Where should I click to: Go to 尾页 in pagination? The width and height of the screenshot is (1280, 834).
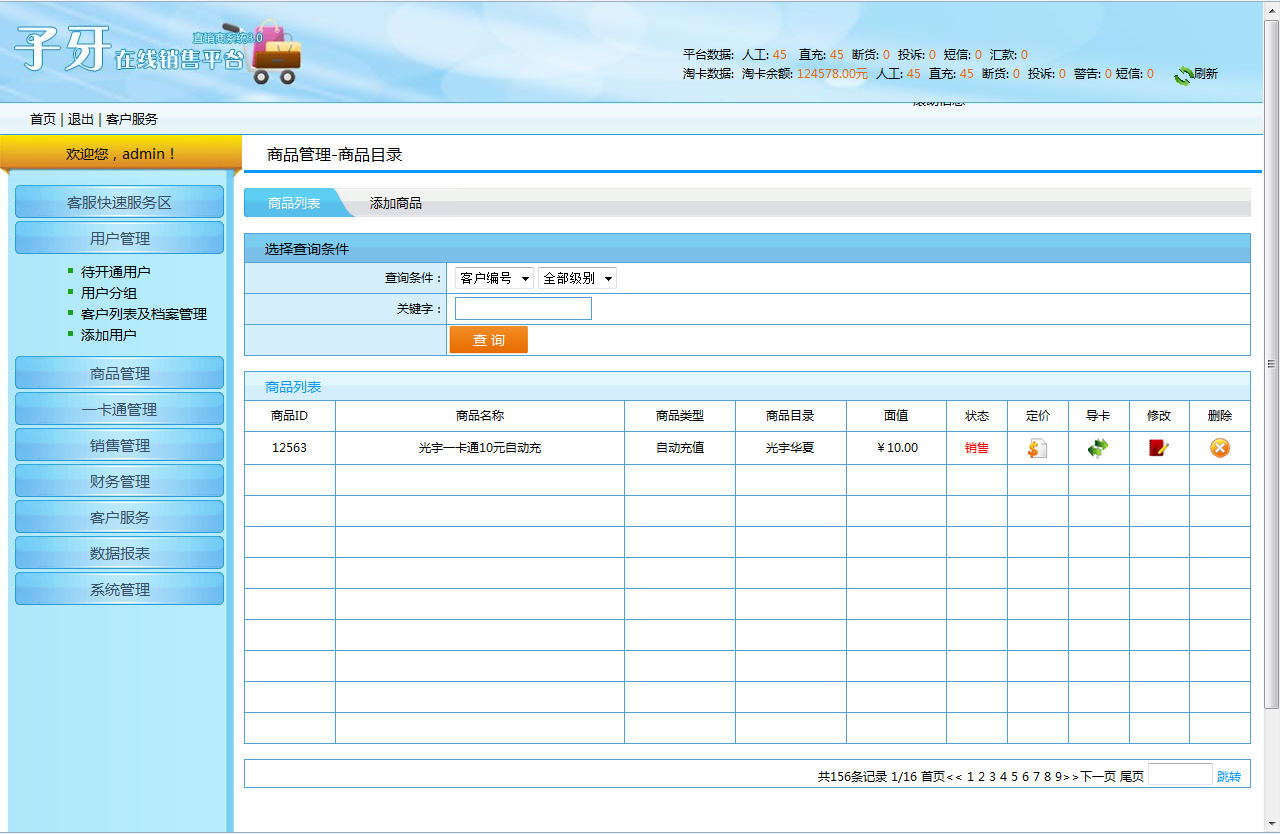pyautogui.click(x=1132, y=776)
